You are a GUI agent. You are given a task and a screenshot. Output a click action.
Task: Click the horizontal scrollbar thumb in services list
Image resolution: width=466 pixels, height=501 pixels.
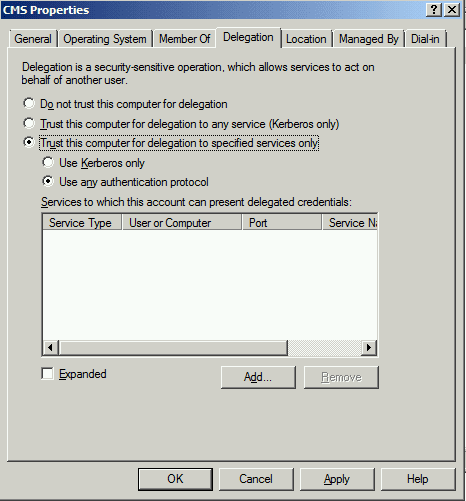(173, 348)
